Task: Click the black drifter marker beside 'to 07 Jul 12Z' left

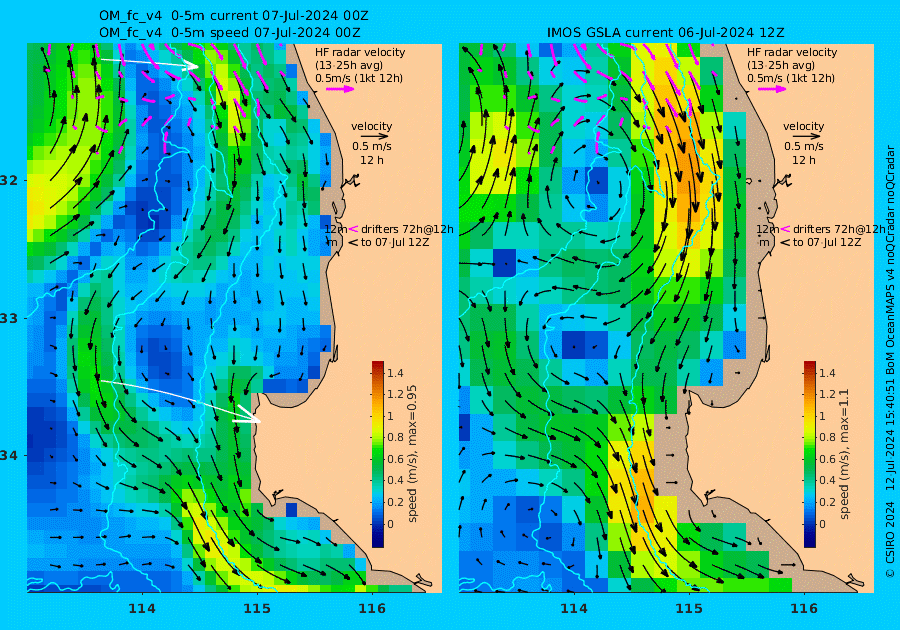Action: click(x=353, y=243)
